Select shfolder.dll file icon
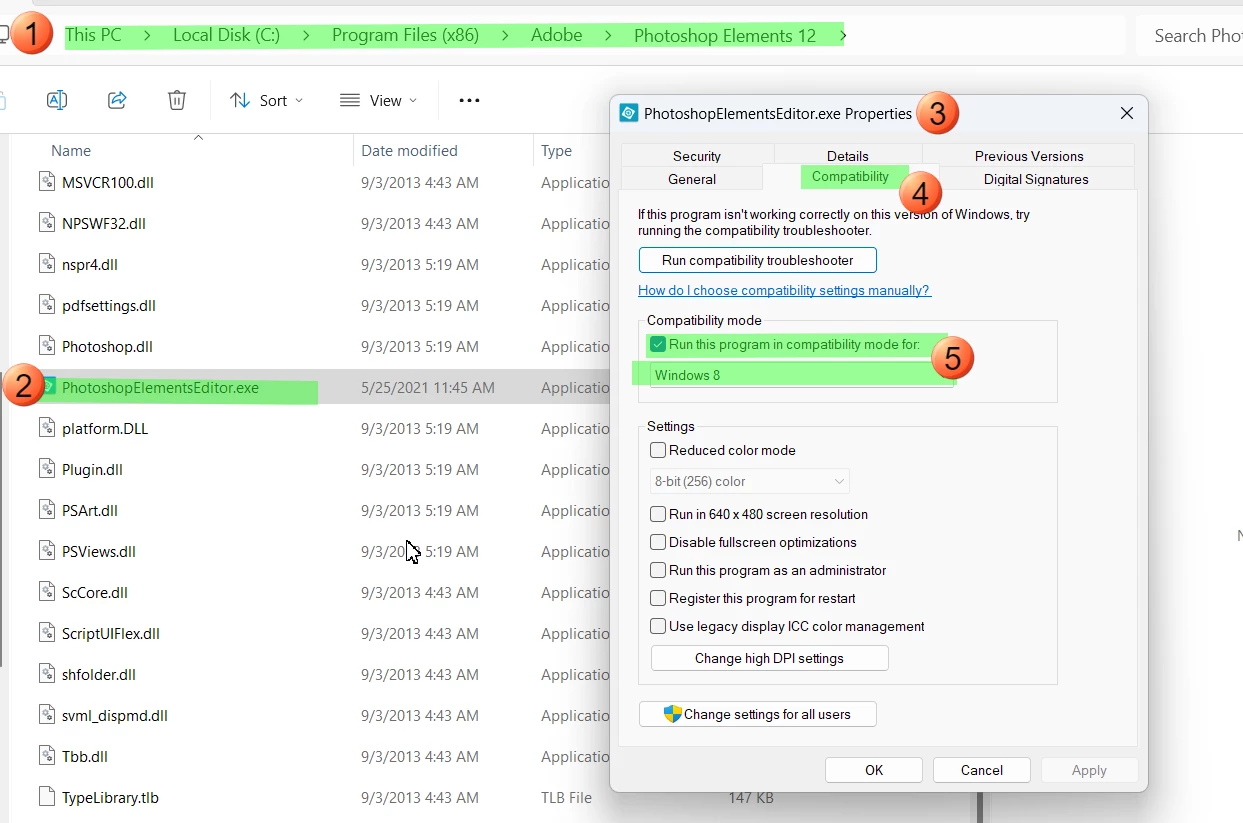This screenshot has height=823, width=1243. pos(47,674)
